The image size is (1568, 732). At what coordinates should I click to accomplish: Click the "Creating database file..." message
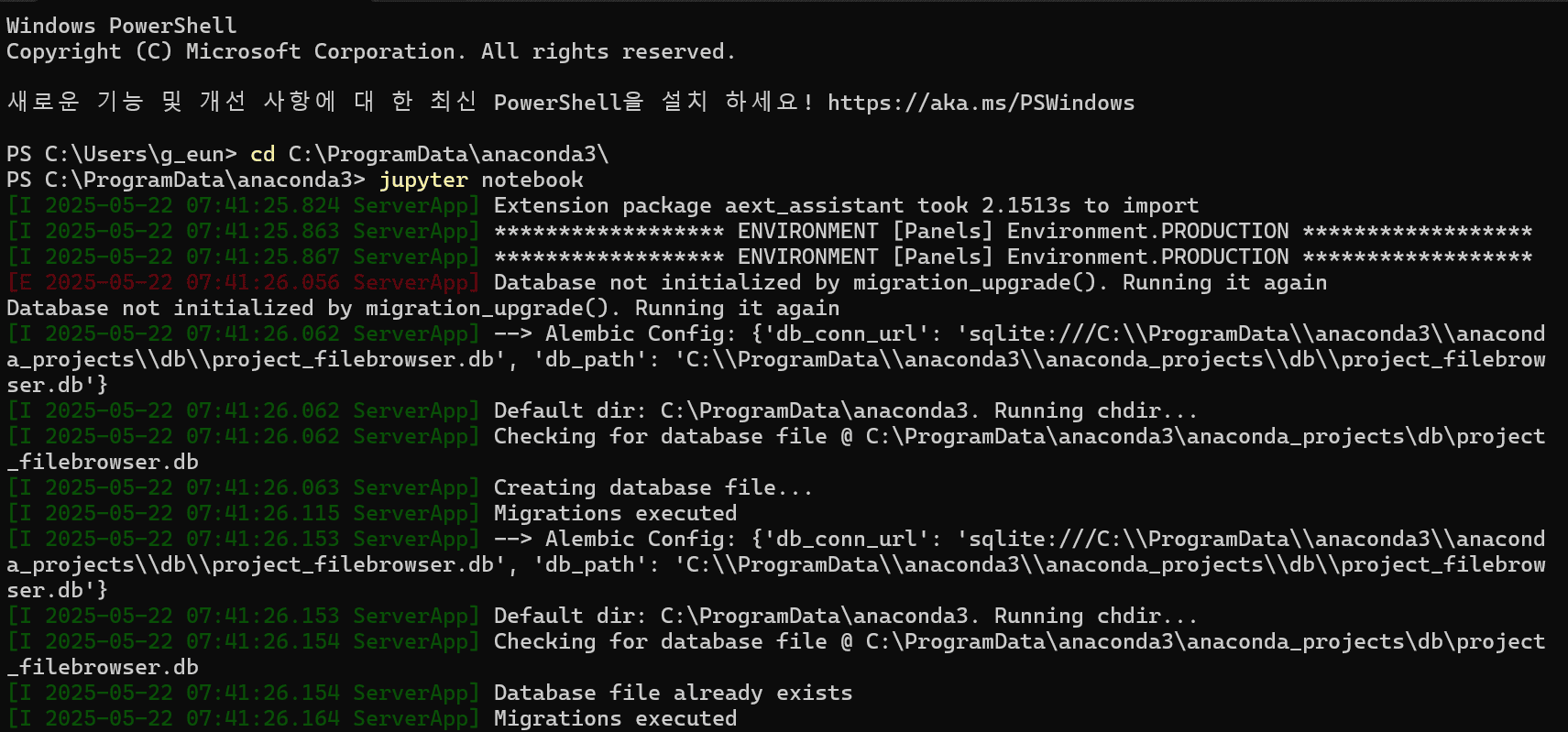tap(652, 487)
